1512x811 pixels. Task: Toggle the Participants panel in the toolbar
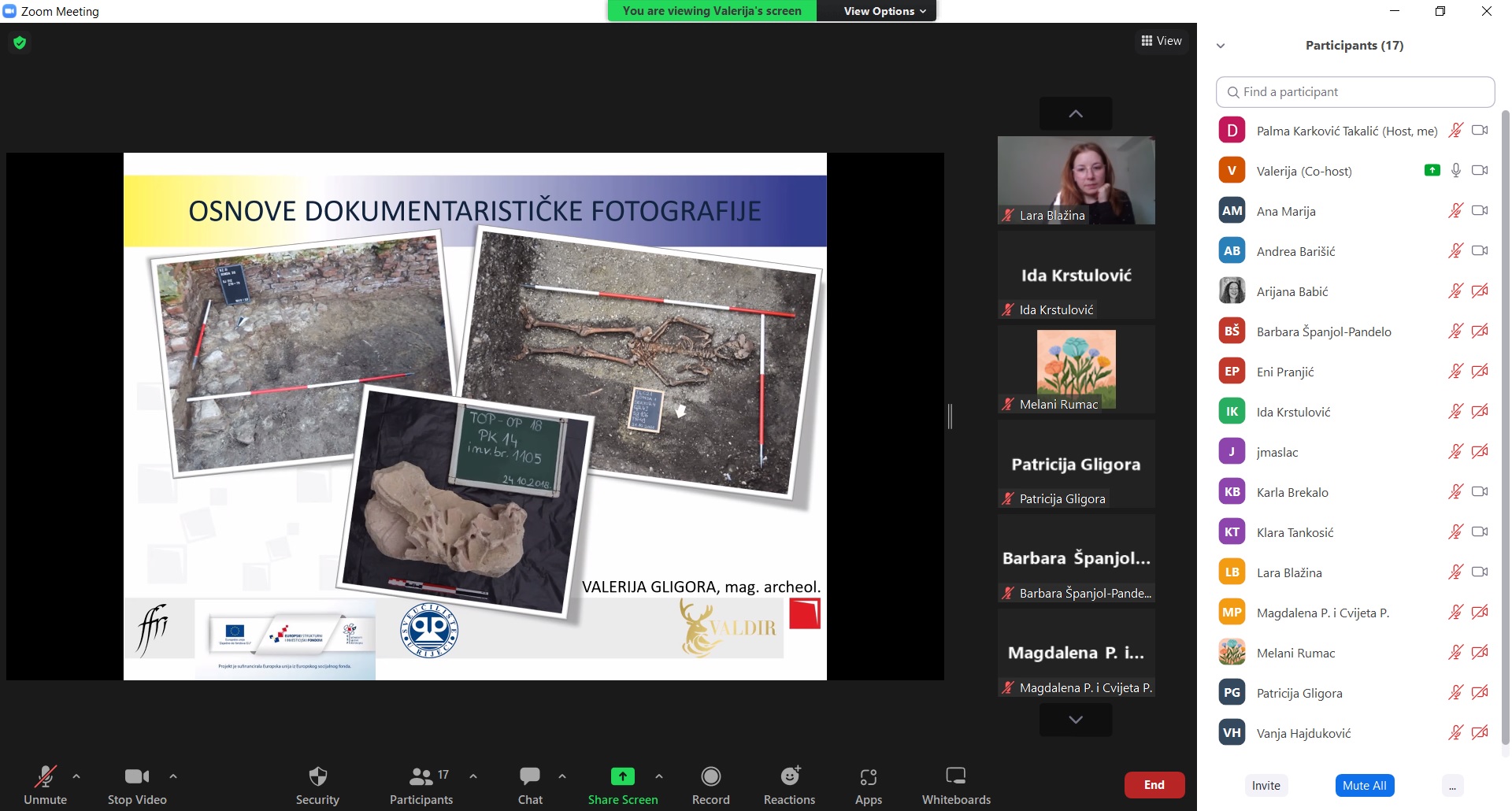pos(421,785)
